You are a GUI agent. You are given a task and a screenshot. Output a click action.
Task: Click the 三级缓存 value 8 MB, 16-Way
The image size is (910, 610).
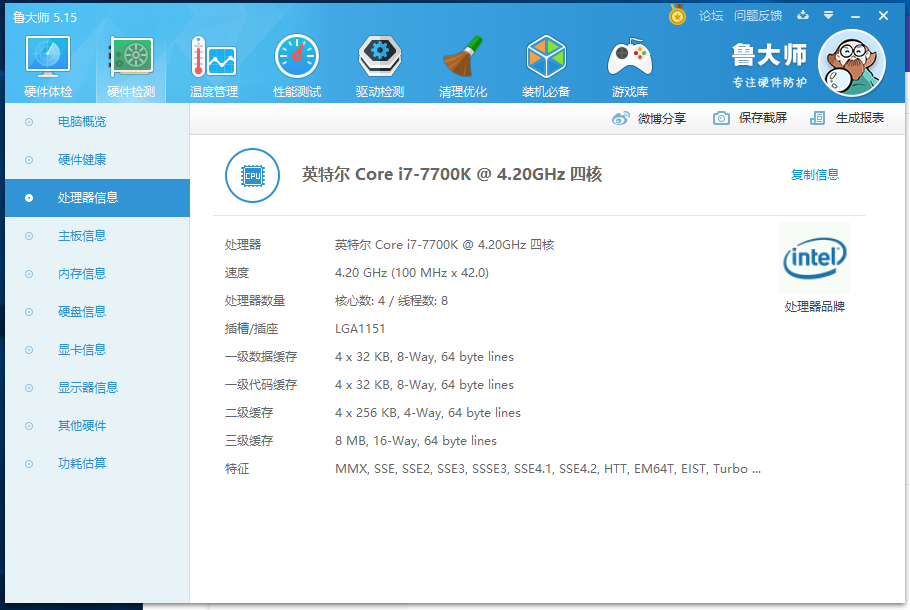coord(416,441)
